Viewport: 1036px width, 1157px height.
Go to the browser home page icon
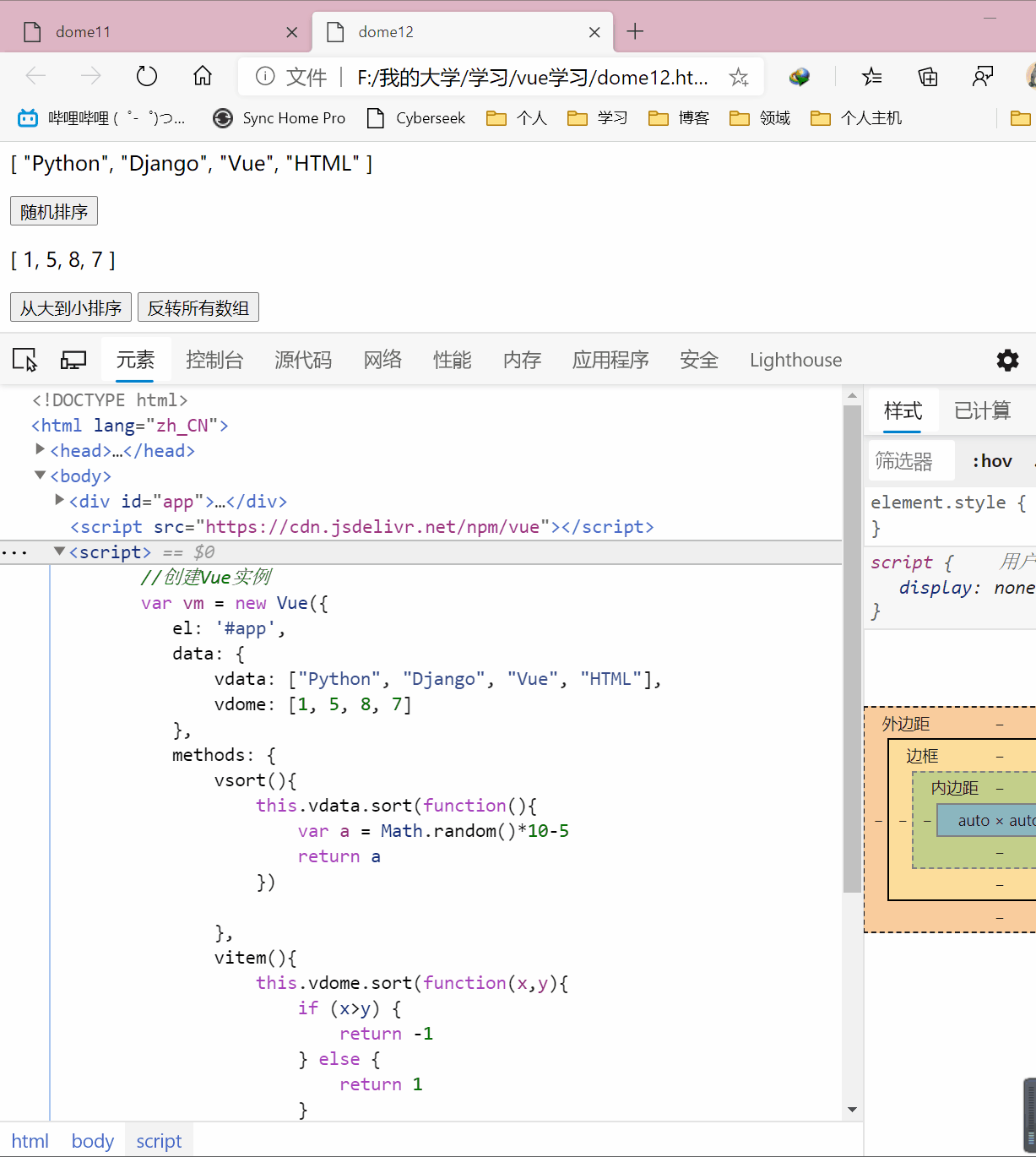click(x=203, y=77)
